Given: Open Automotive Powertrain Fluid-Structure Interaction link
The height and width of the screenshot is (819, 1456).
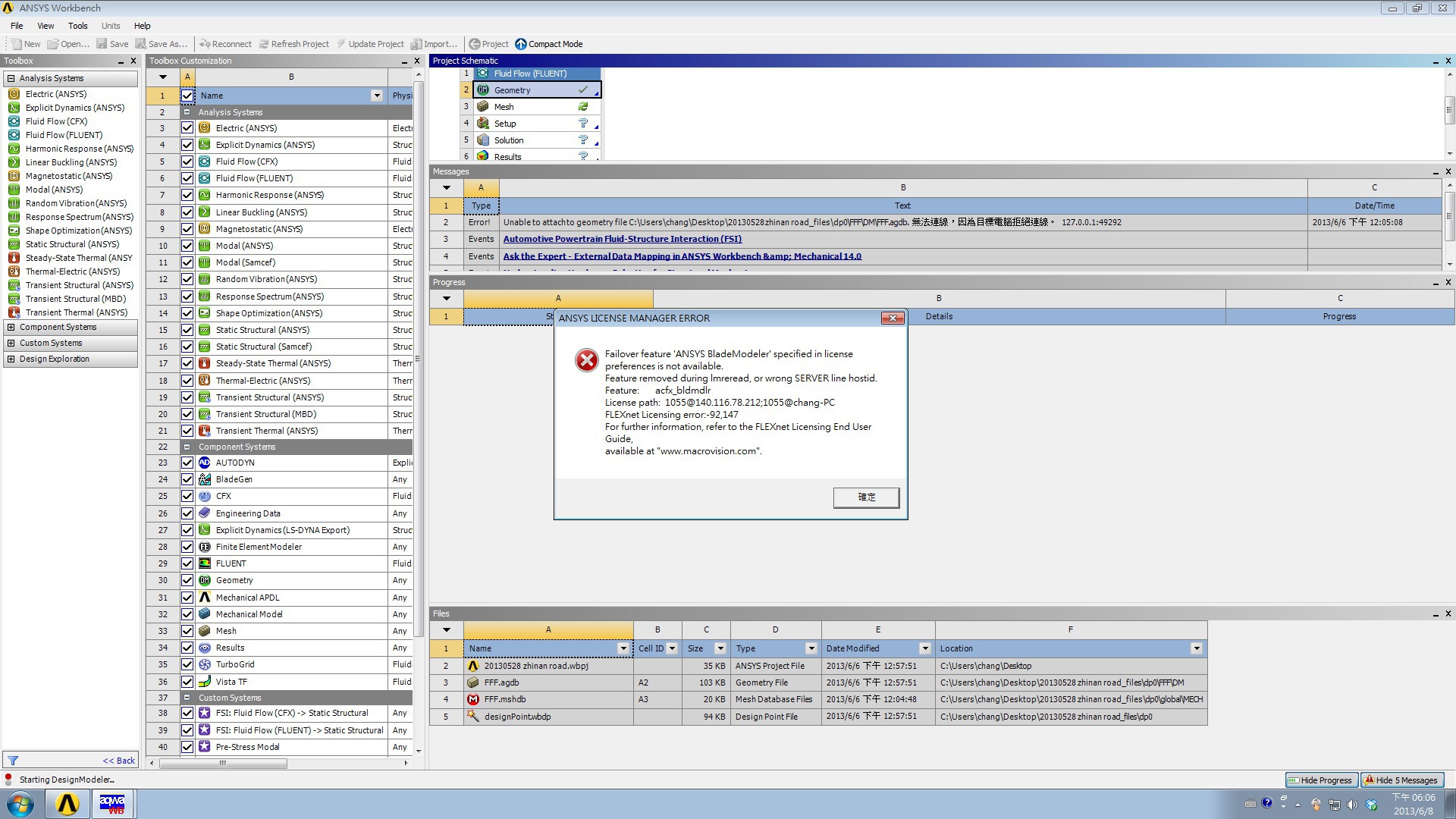Looking at the screenshot, I should pos(622,239).
